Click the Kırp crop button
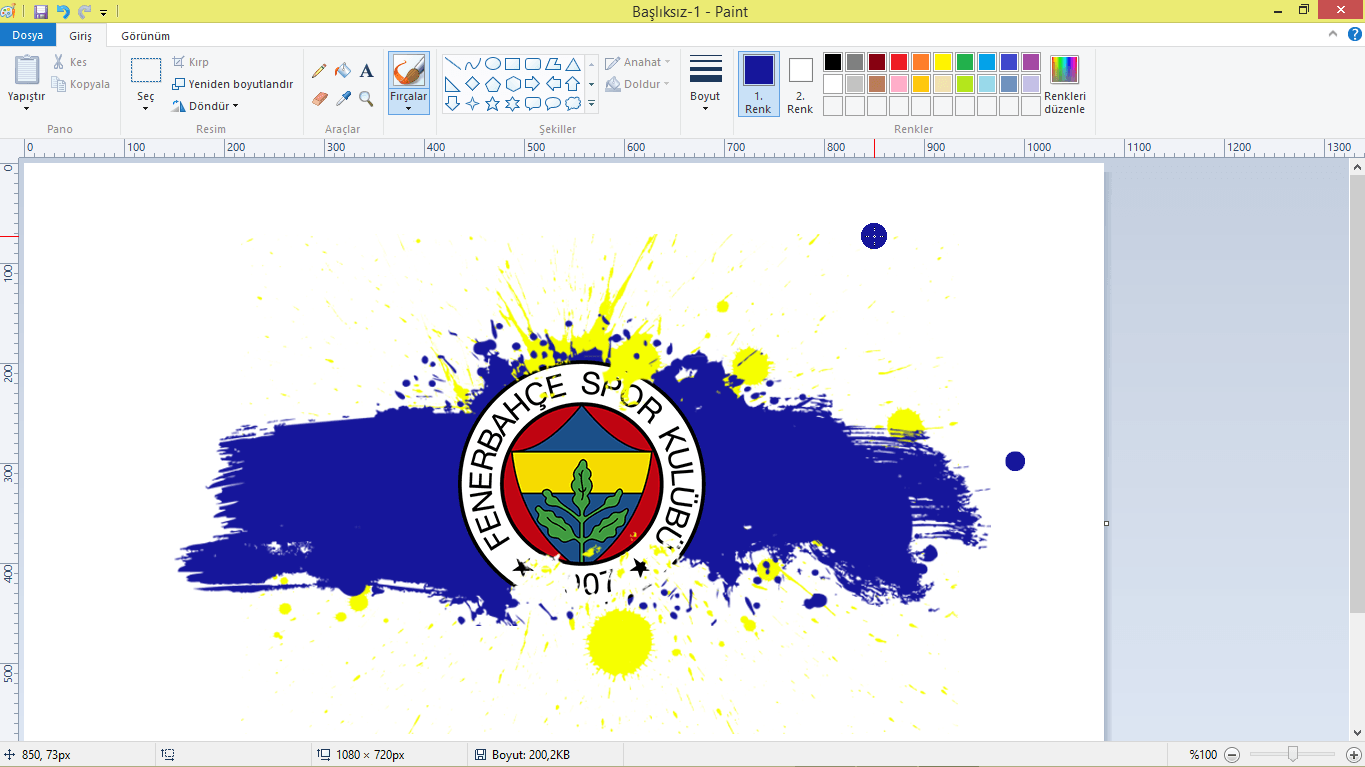1365x767 pixels. tap(191, 62)
